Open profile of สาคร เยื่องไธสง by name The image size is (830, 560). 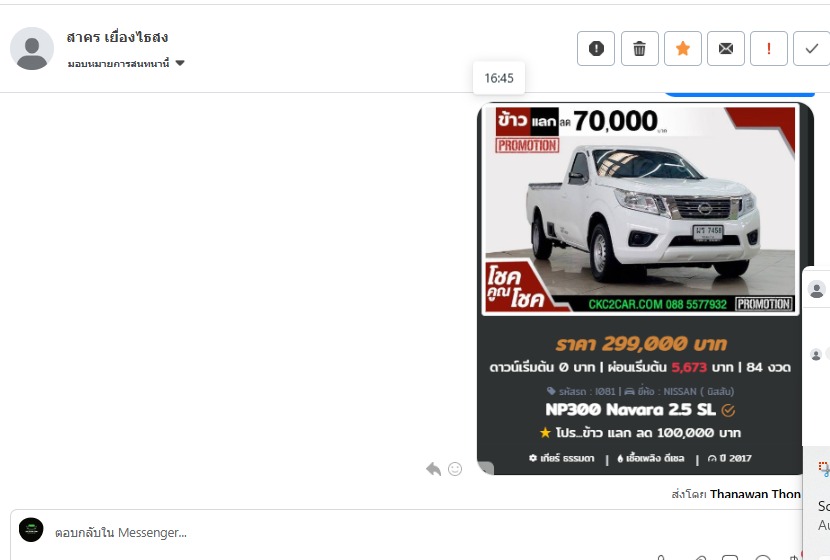[118, 37]
